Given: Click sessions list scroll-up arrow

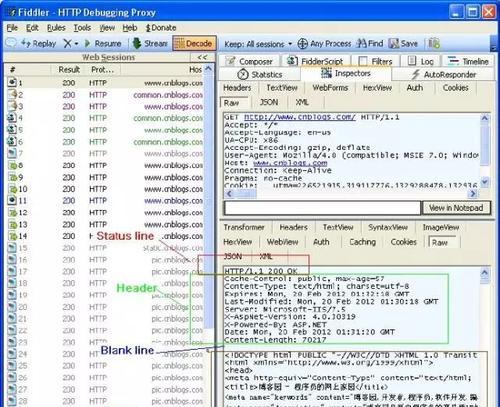Looking at the screenshot, I should 208,69.
